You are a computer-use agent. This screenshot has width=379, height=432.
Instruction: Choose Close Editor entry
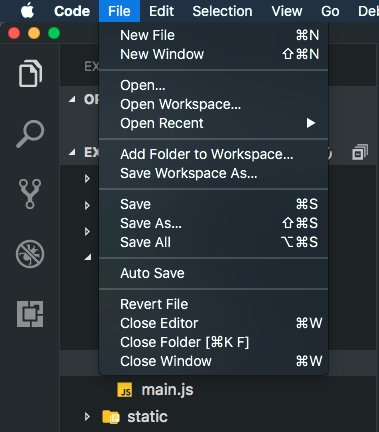click(214, 323)
